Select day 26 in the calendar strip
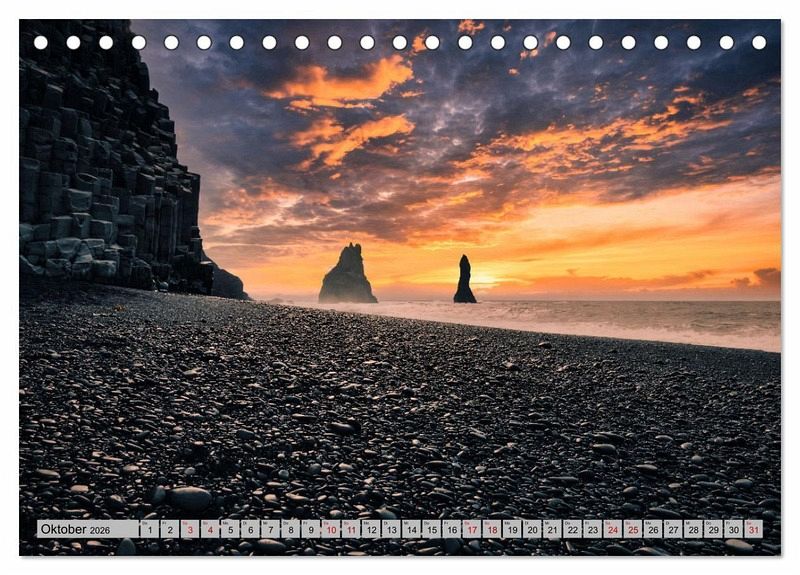 (x=654, y=529)
